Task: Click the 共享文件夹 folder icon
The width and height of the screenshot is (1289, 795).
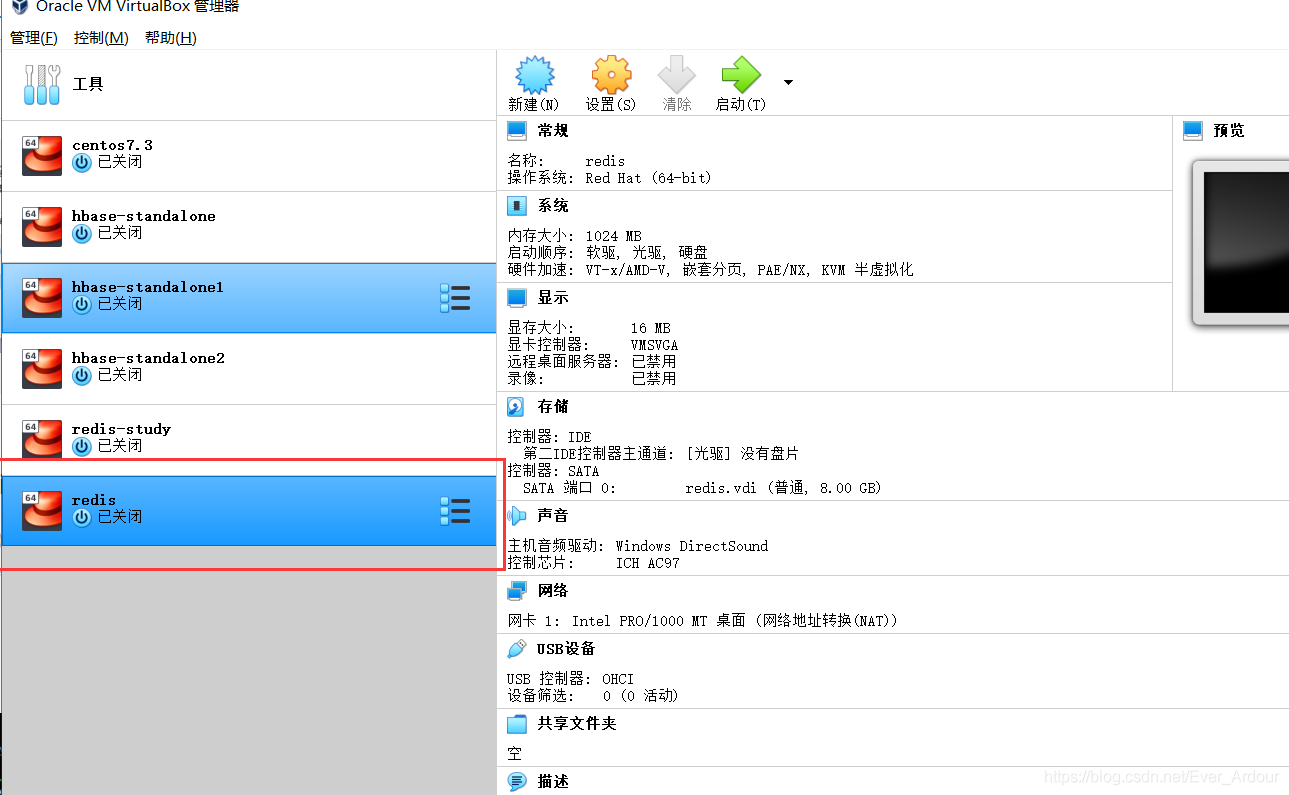Action: click(x=517, y=724)
